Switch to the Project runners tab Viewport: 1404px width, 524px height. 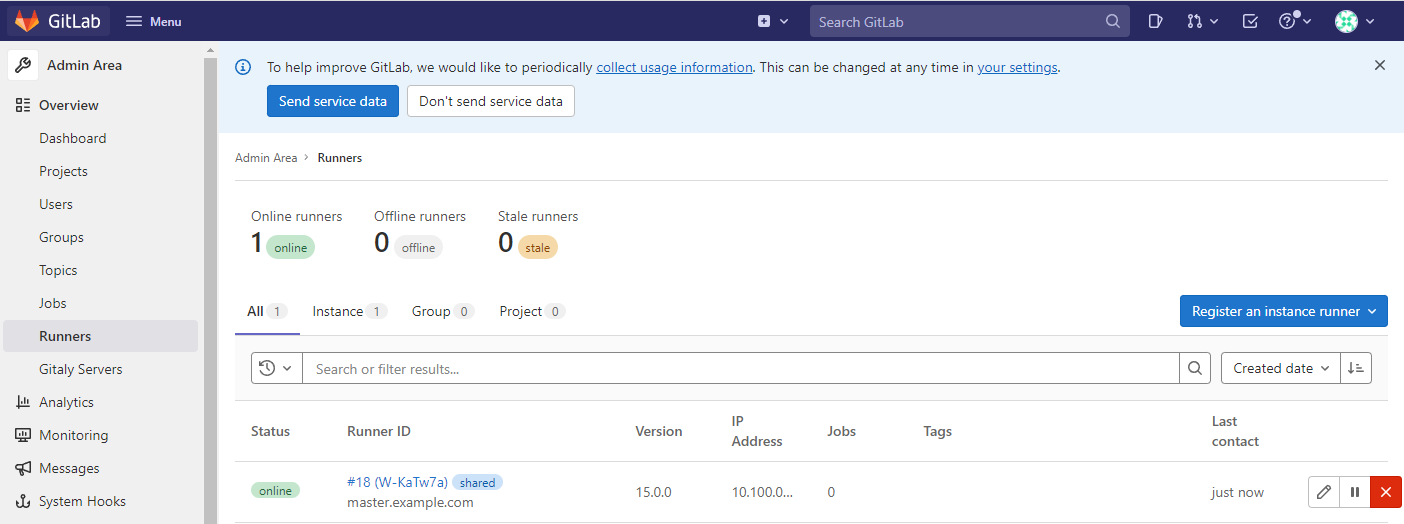pyautogui.click(x=532, y=311)
